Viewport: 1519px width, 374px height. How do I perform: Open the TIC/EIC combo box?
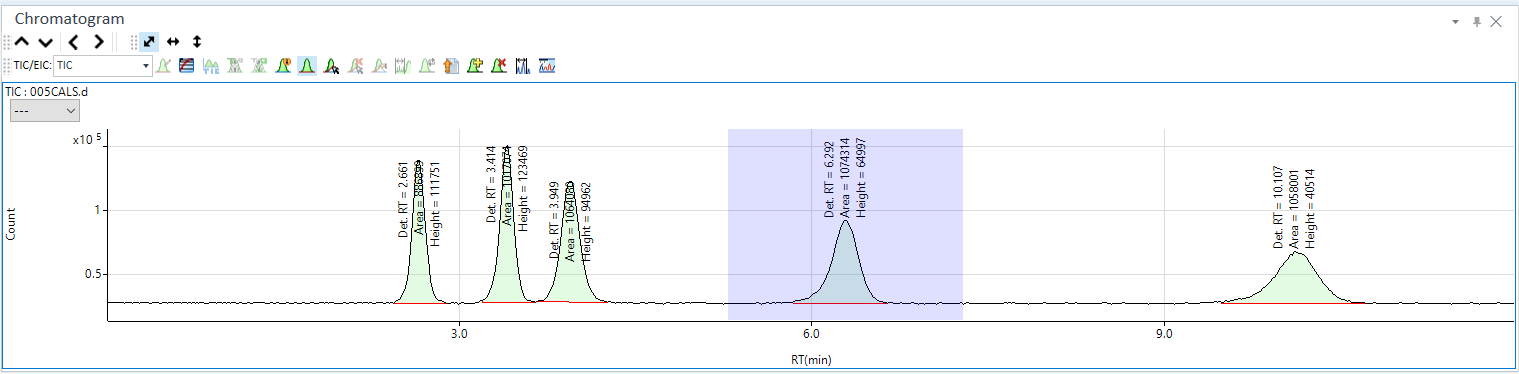point(103,65)
